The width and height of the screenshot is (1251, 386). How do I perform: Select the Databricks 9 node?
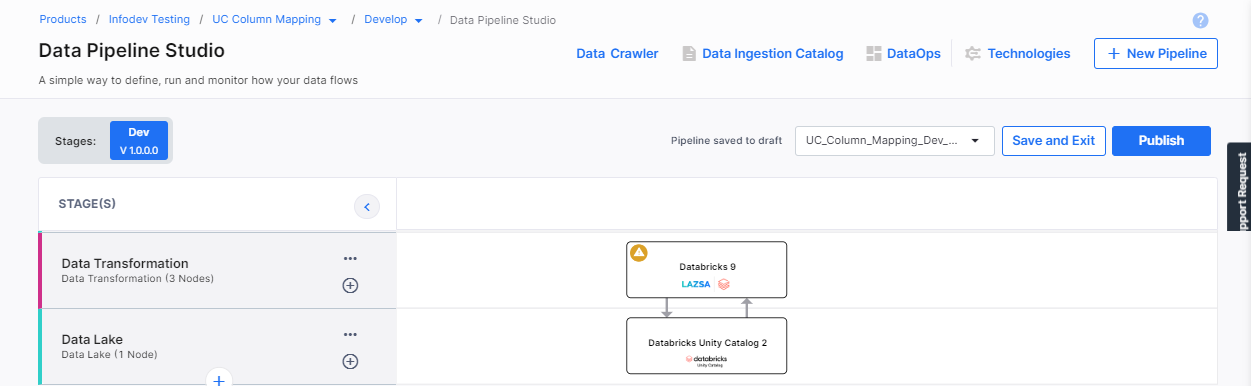pyautogui.click(x=706, y=269)
